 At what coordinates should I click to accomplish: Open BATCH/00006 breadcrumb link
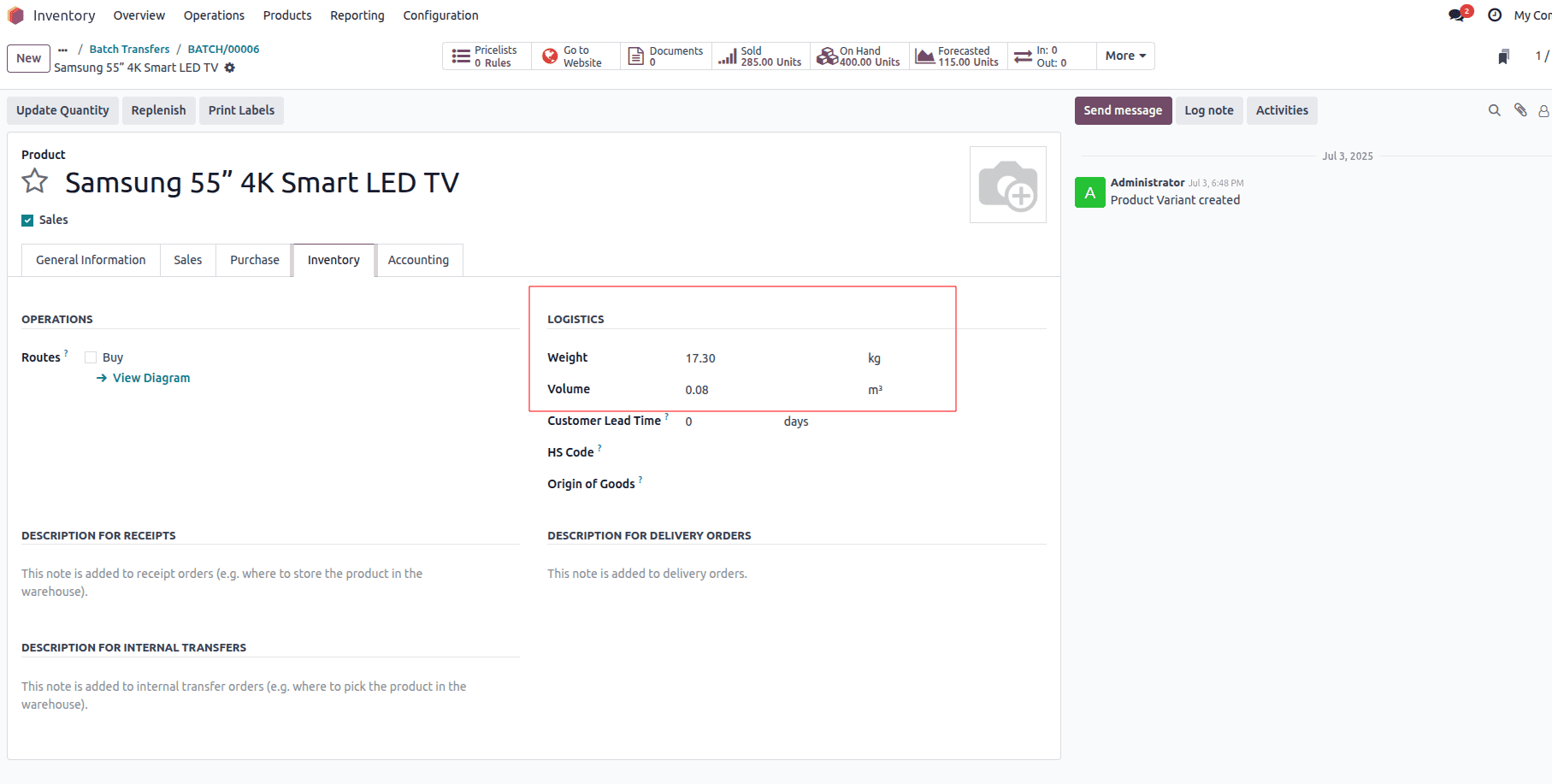coord(223,50)
